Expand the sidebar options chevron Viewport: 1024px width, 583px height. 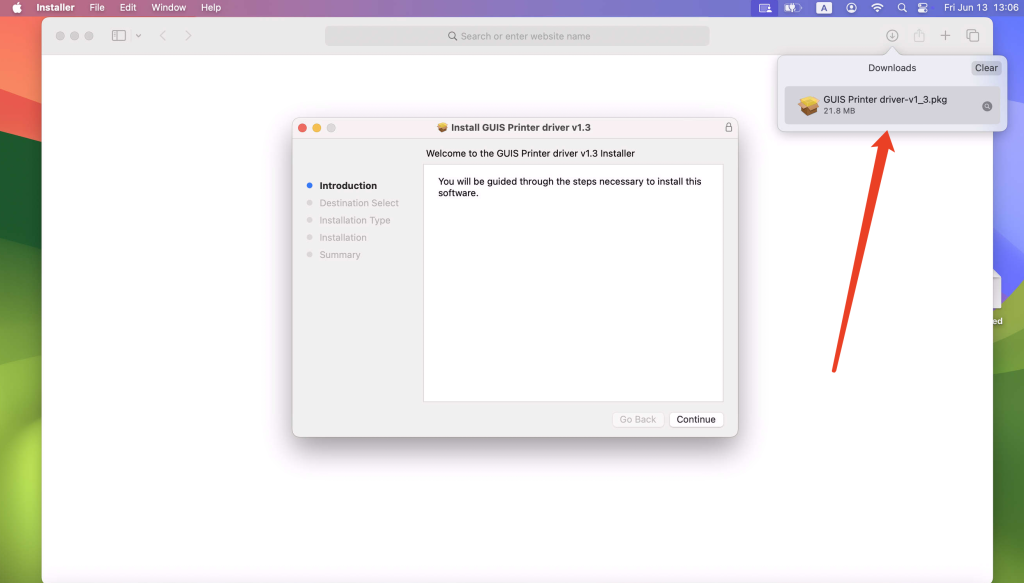pyautogui.click(x=138, y=36)
